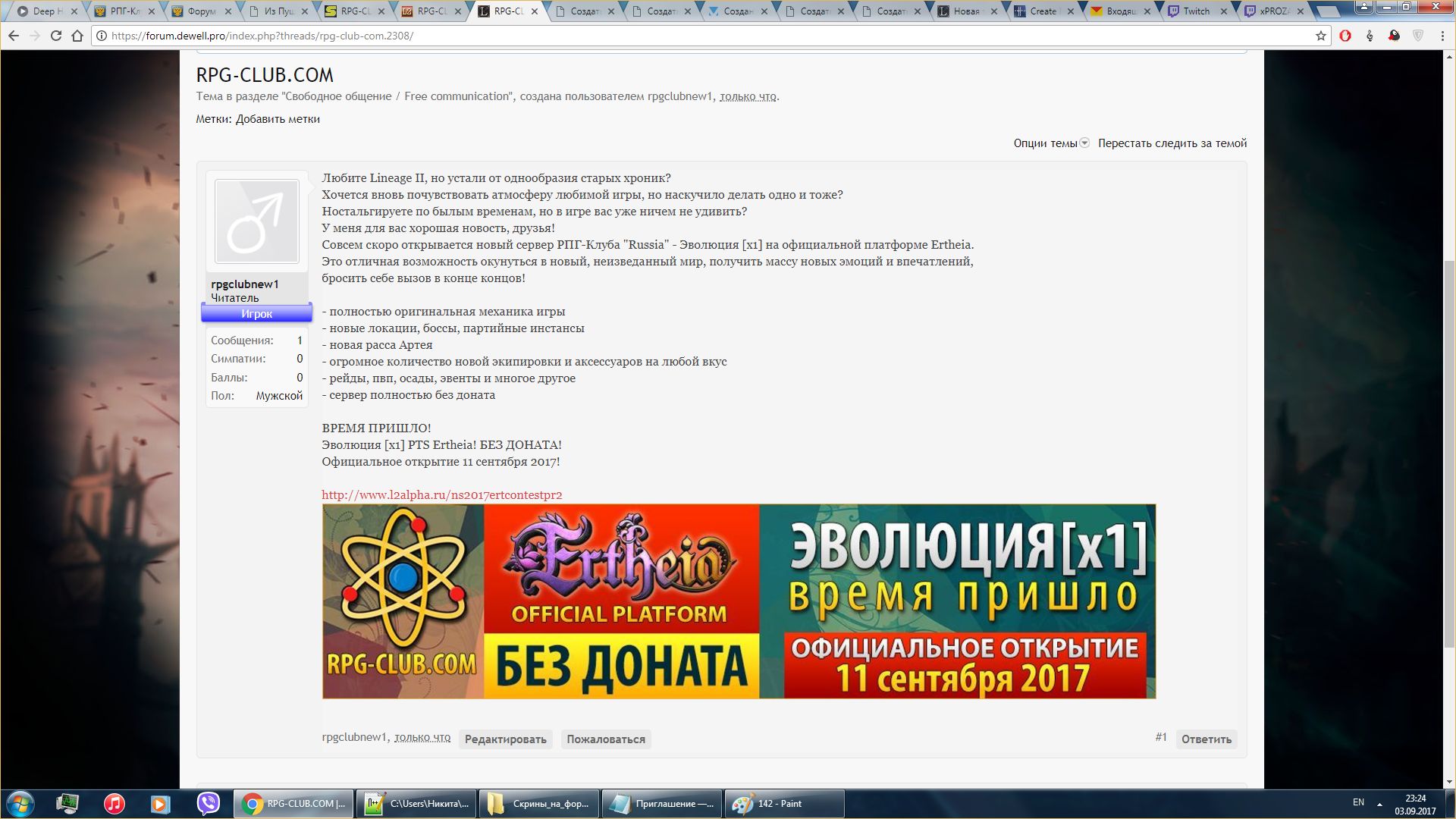
Task: Open the monitor app icon in taskbar
Action: (67, 804)
